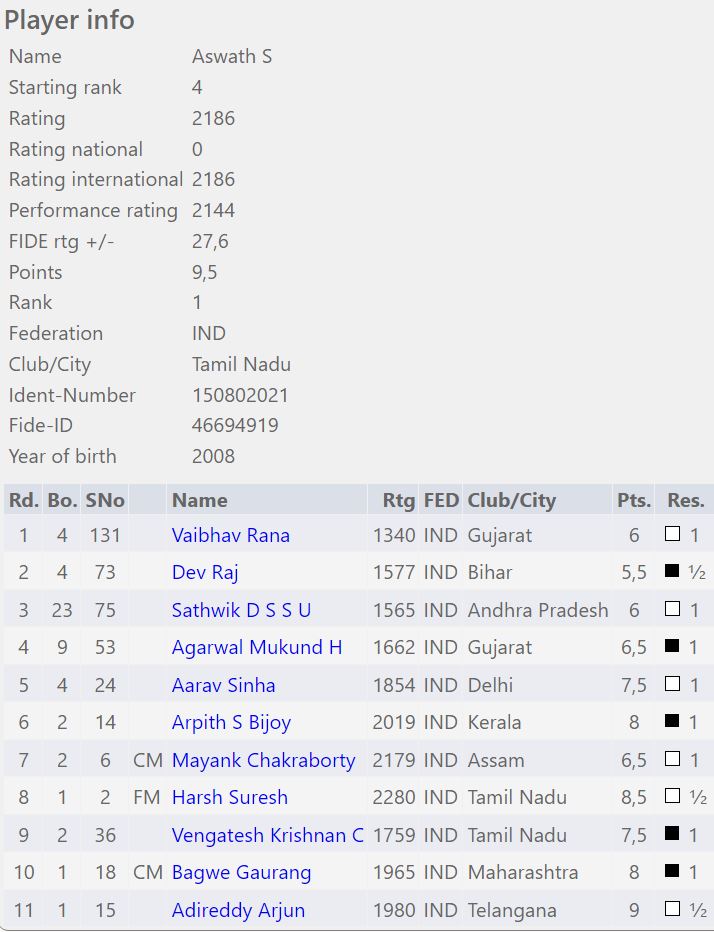Click the white color square in Vaibhav Rana's row
Viewport: 714px width, 932px height.
point(672,535)
